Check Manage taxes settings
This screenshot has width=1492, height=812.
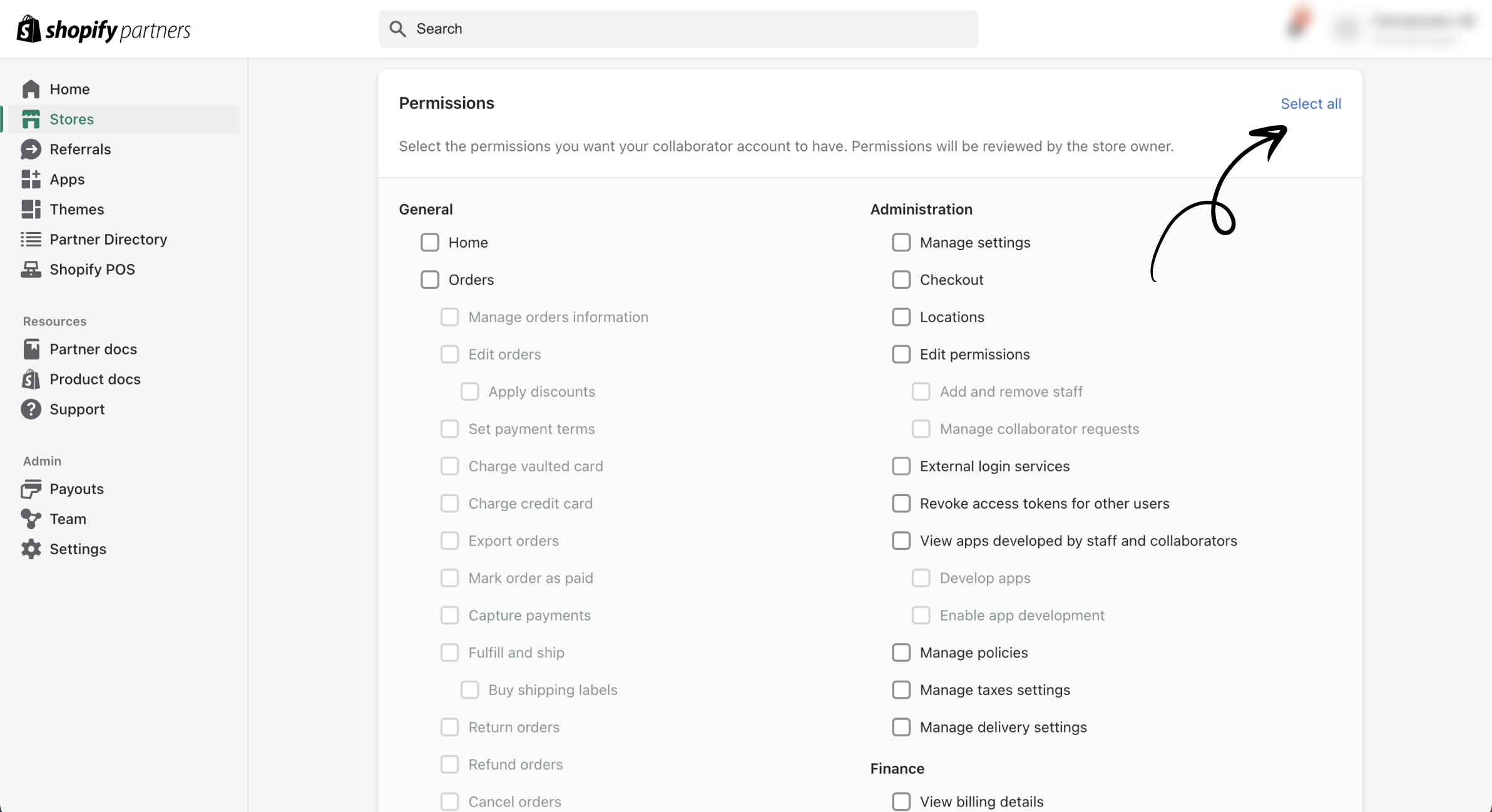click(901, 690)
